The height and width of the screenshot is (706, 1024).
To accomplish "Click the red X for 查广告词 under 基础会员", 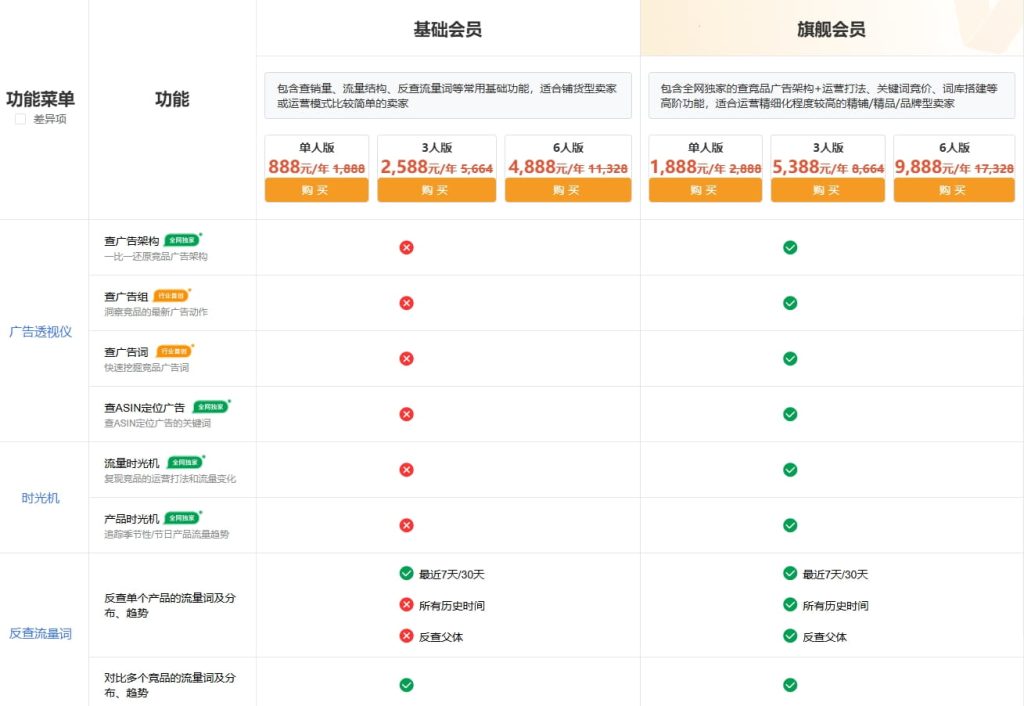I will point(406,358).
